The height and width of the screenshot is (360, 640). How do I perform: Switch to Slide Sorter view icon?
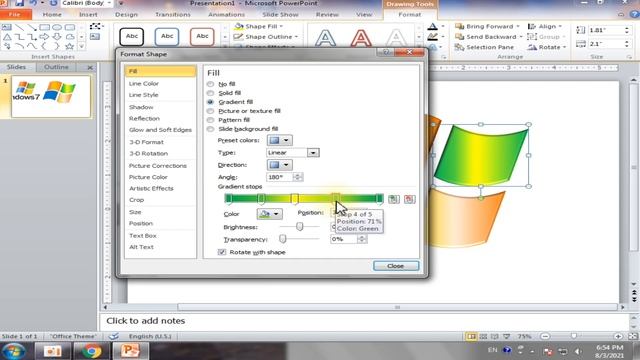coord(483,336)
